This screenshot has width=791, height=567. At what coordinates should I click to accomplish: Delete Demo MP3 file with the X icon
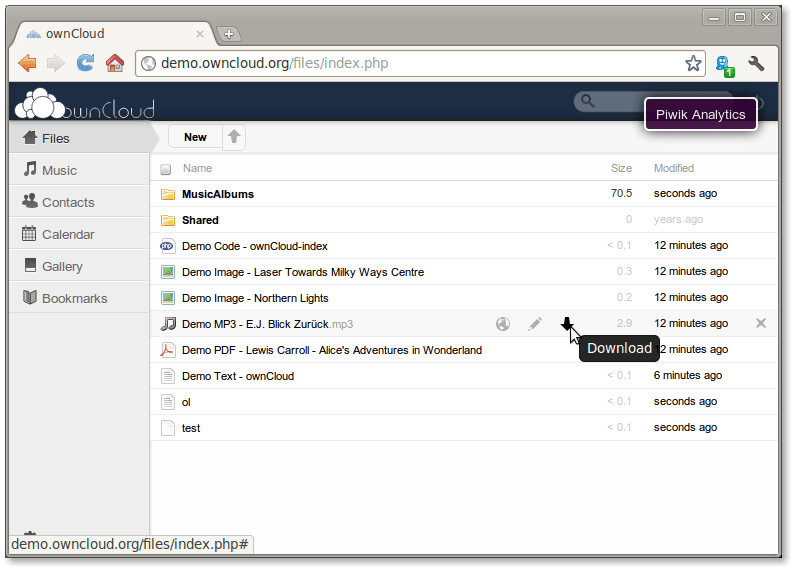761,323
